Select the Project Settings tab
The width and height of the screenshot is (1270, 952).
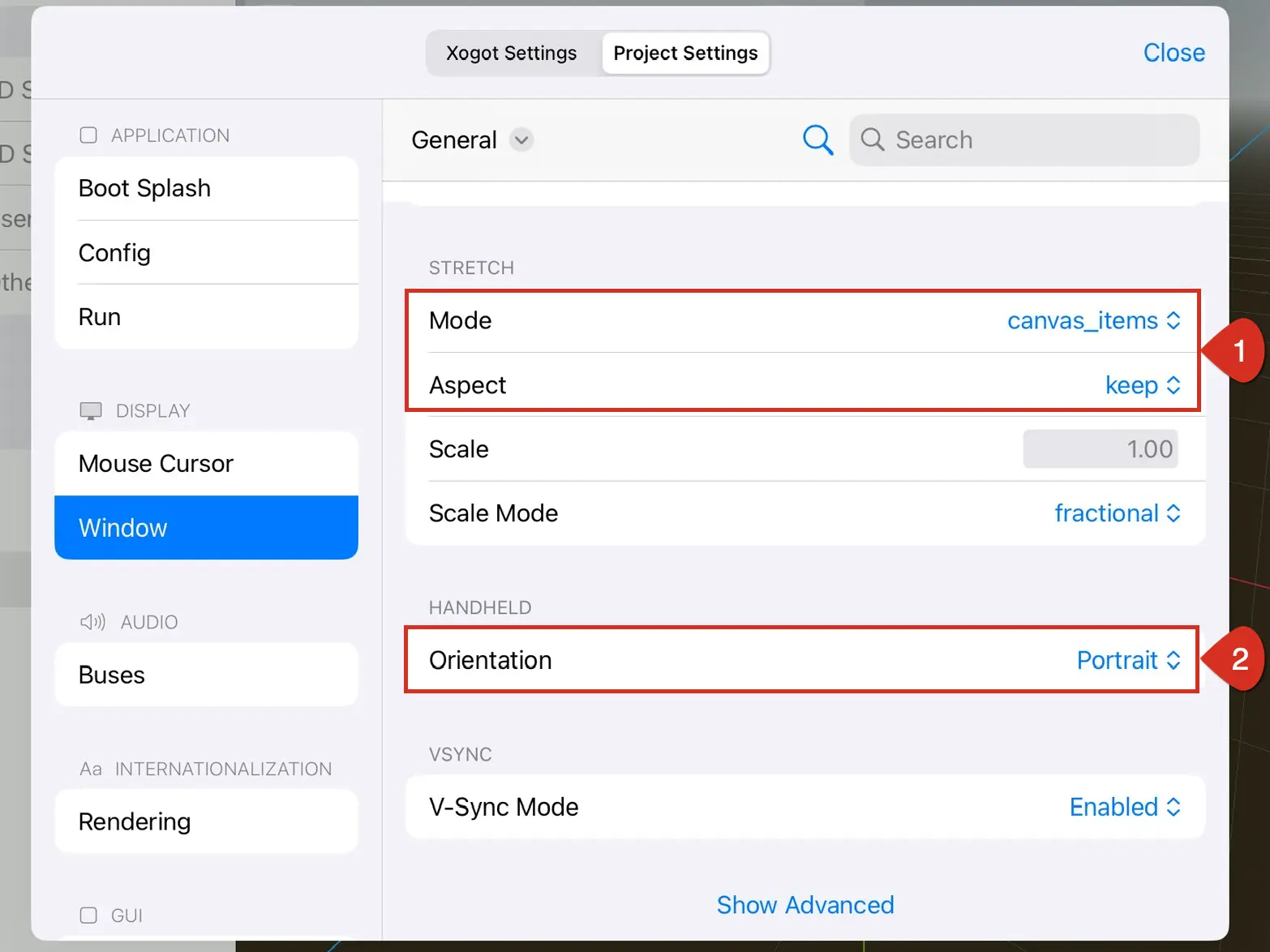(x=686, y=53)
